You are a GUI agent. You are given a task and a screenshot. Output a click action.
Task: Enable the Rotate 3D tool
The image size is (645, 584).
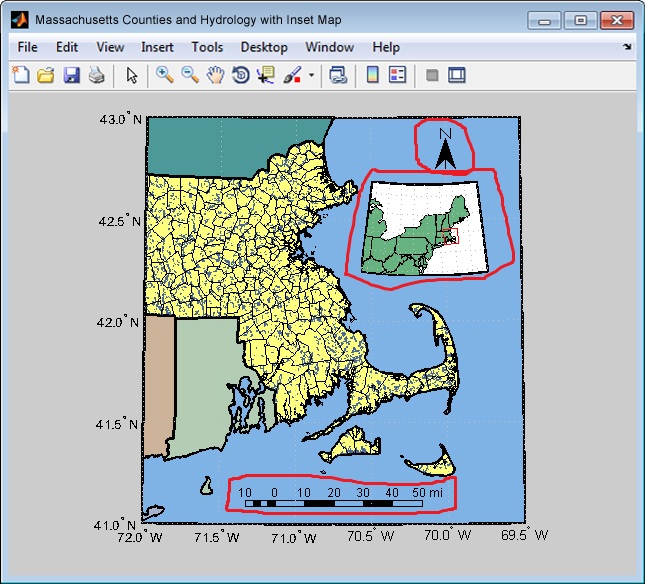click(x=240, y=75)
